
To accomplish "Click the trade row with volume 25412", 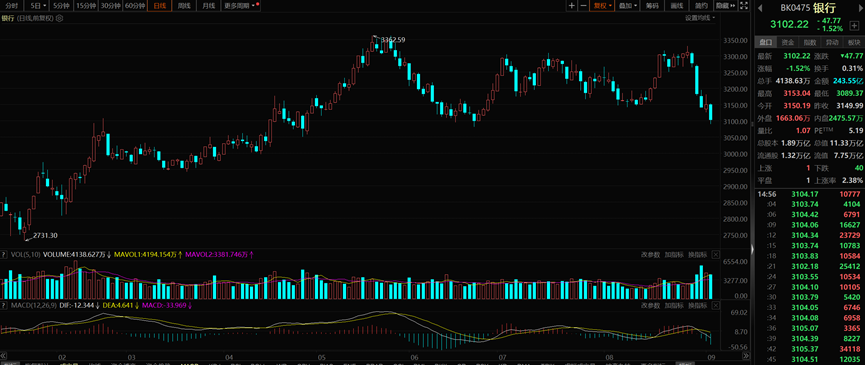I will (x=809, y=266).
